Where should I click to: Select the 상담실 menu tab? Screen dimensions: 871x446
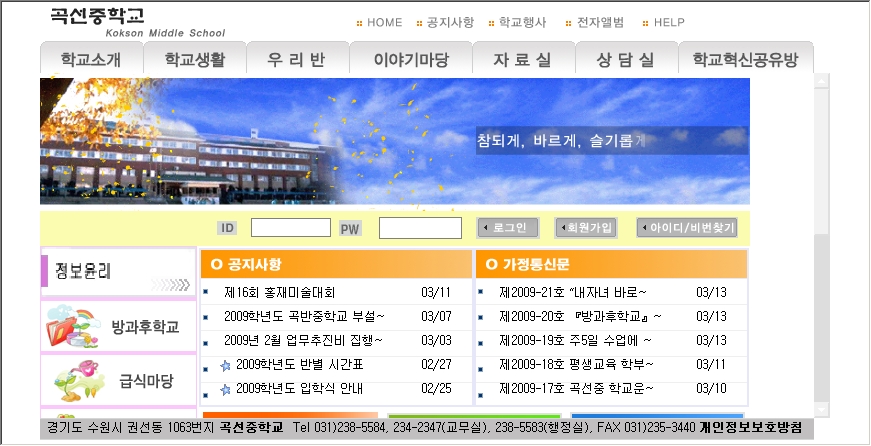[625, 59]
